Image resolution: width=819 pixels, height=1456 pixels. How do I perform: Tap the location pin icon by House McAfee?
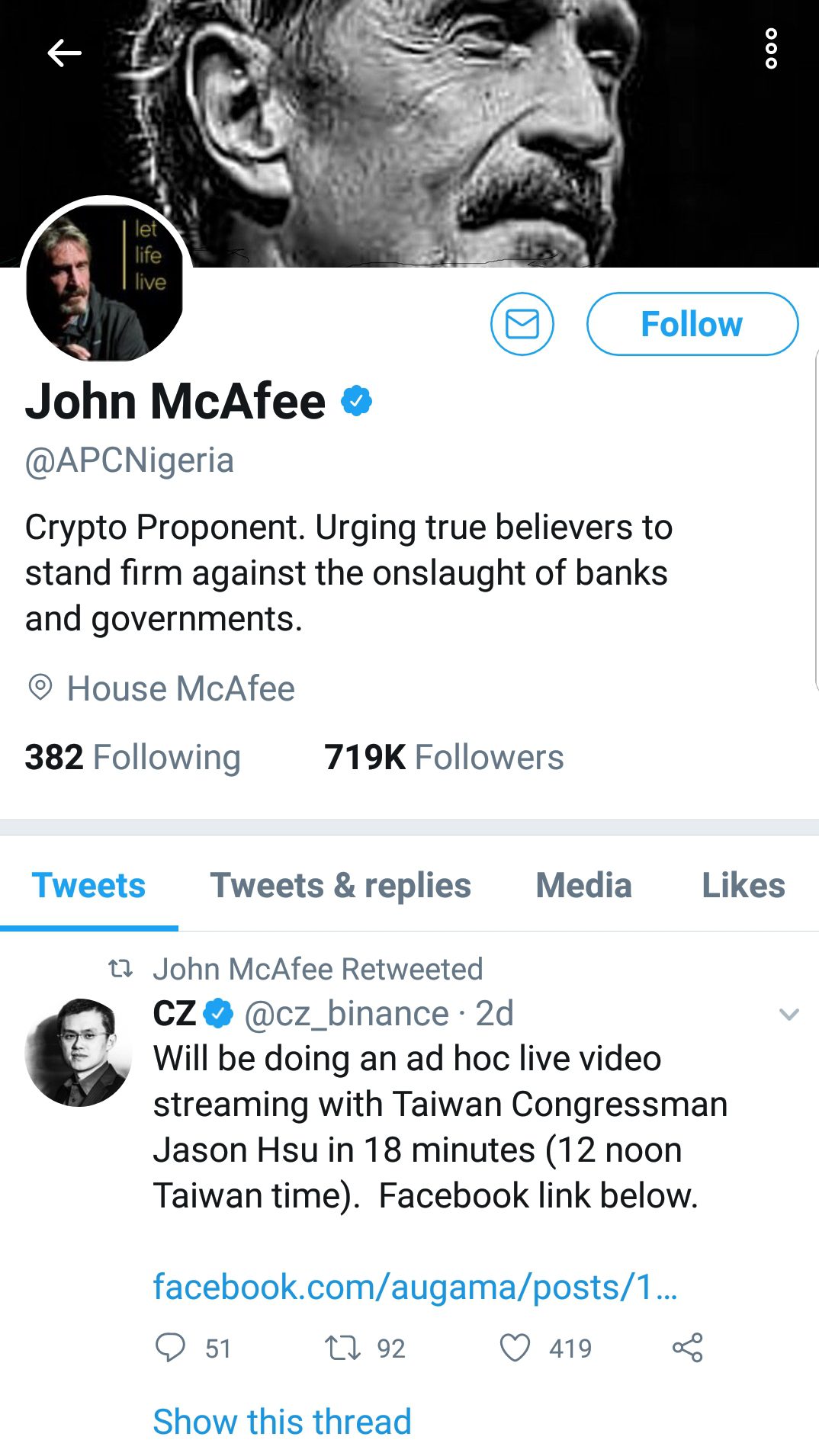[40, 688]
